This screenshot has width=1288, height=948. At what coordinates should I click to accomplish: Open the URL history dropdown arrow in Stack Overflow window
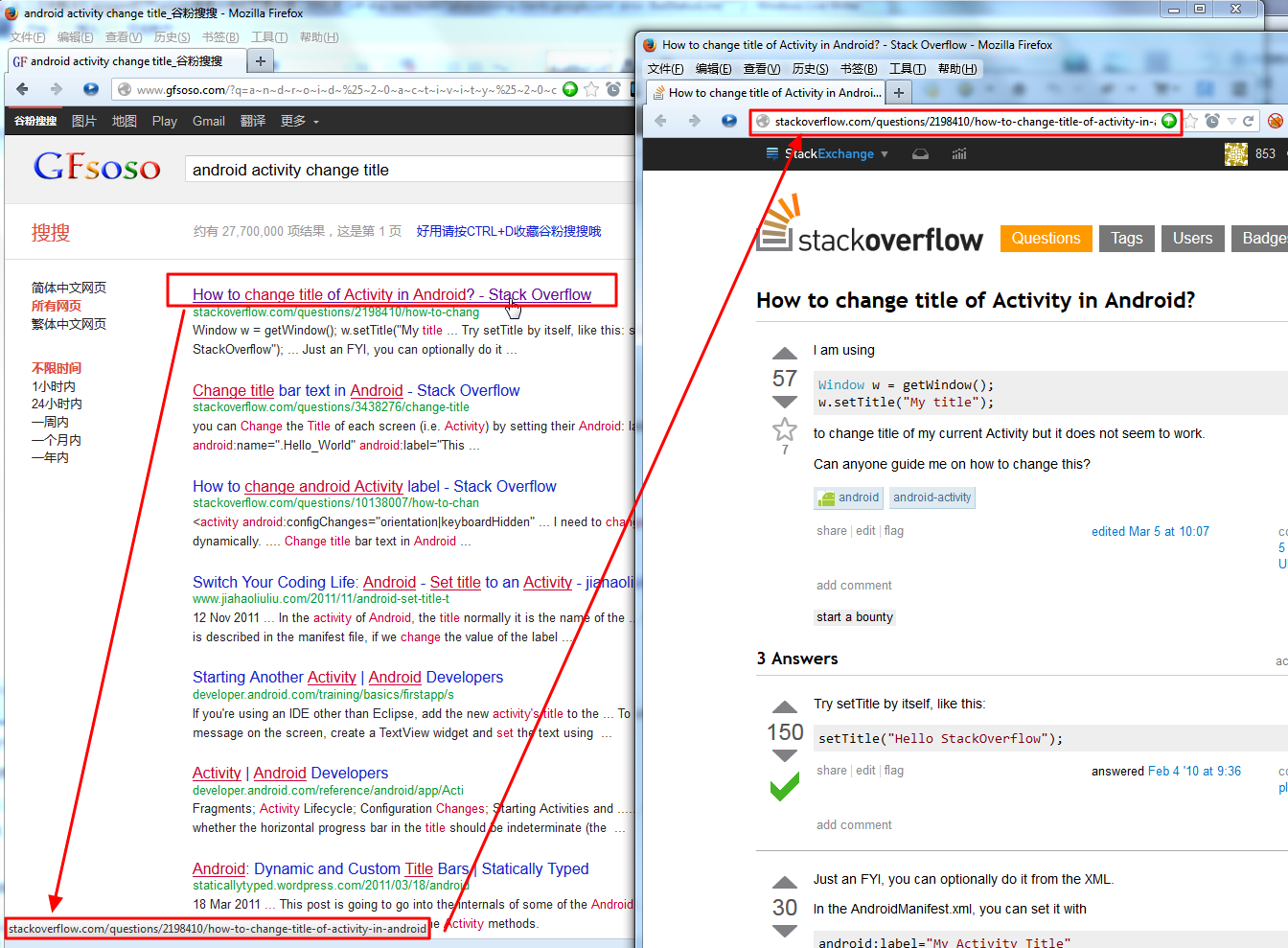pos(1231,121)
